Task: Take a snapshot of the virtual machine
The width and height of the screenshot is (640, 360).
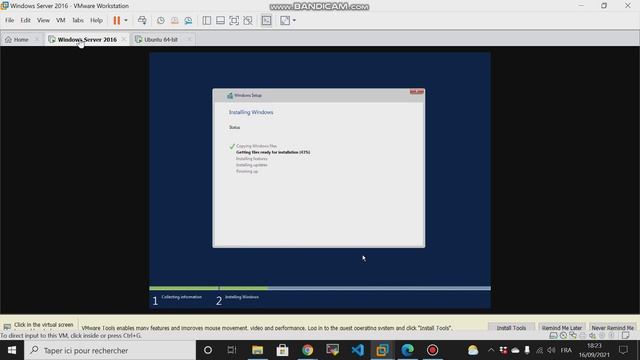Action: click(x=161, y=20)
